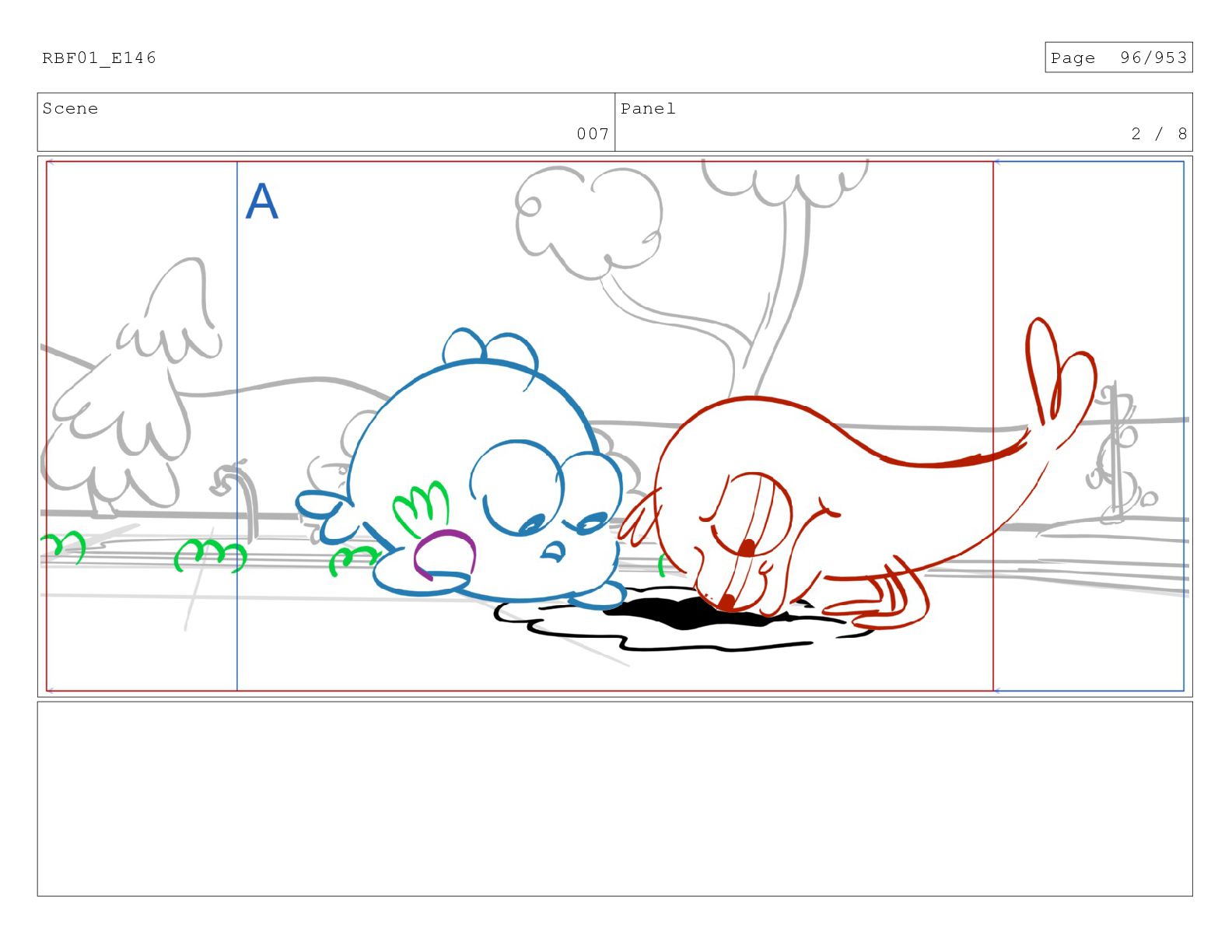Select the panel count 2 / 8

pyautogui.click(x=1159, y=134)
